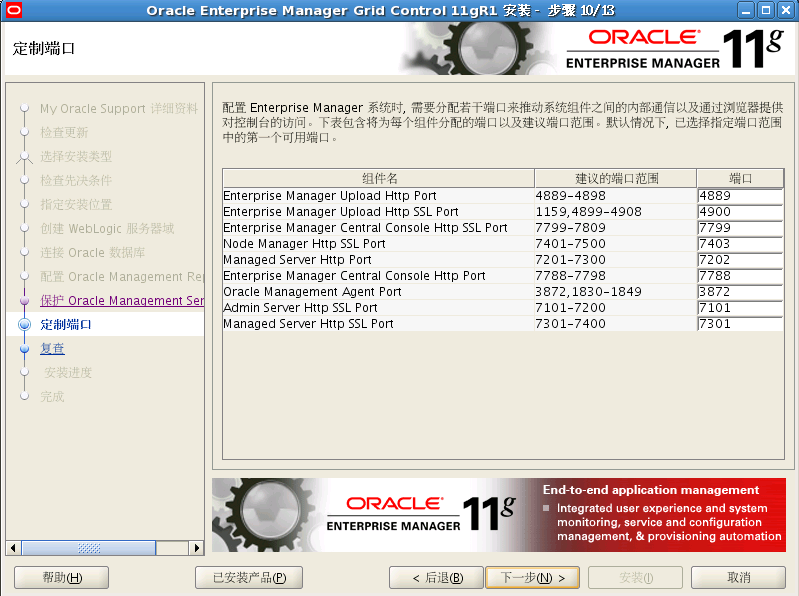Click the Oracle logo icon in the title bar

pos(13,10)
